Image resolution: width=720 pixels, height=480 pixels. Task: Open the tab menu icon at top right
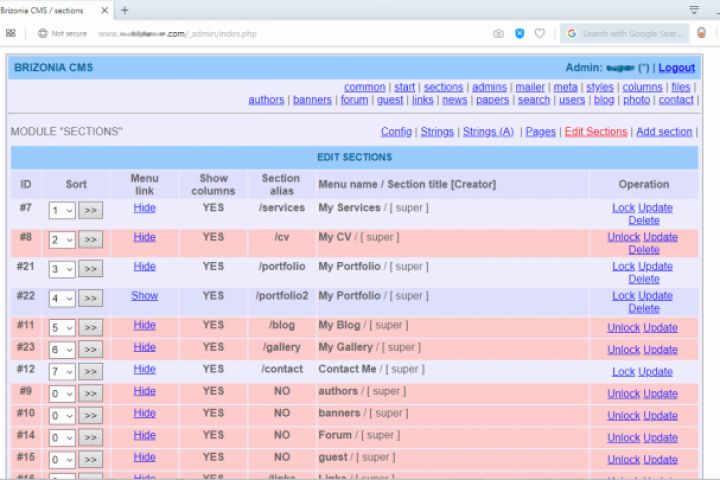(x=694, y=10)
